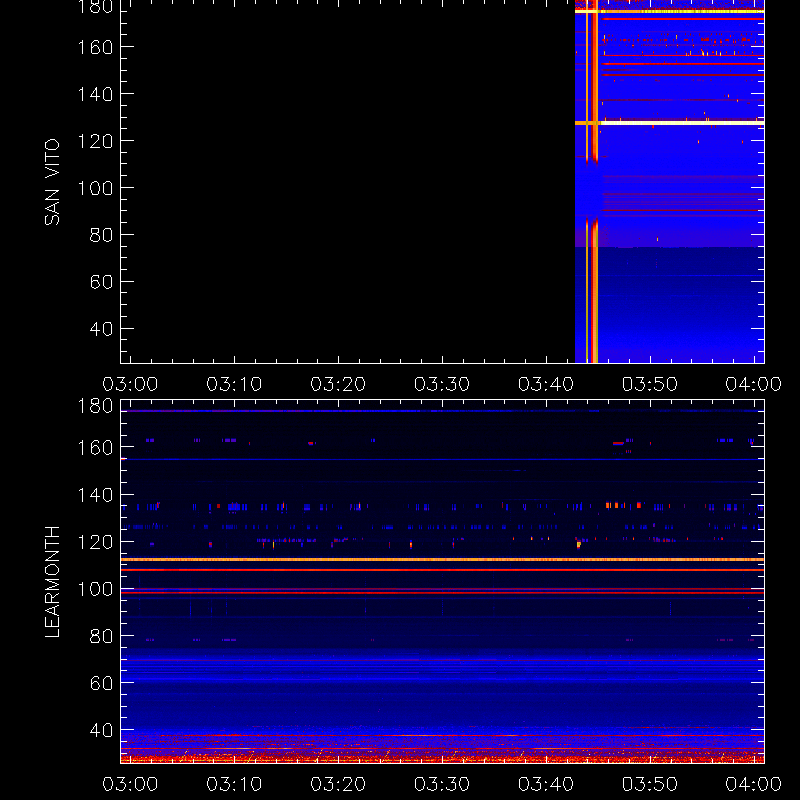Pick the 180 tick label on LEARMONTH axis
Image resolution: width=800 pixels, height=800 pixels.
(x=95, y=406)
